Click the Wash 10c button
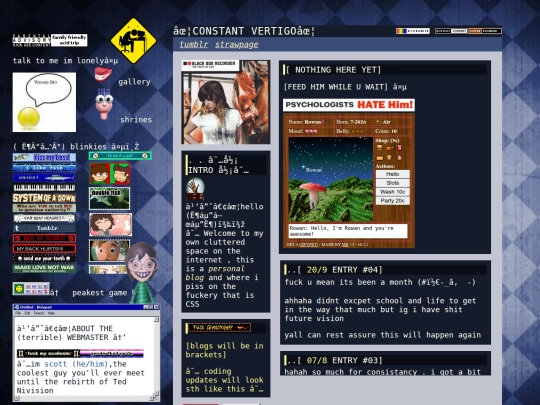 pos(393,192)
